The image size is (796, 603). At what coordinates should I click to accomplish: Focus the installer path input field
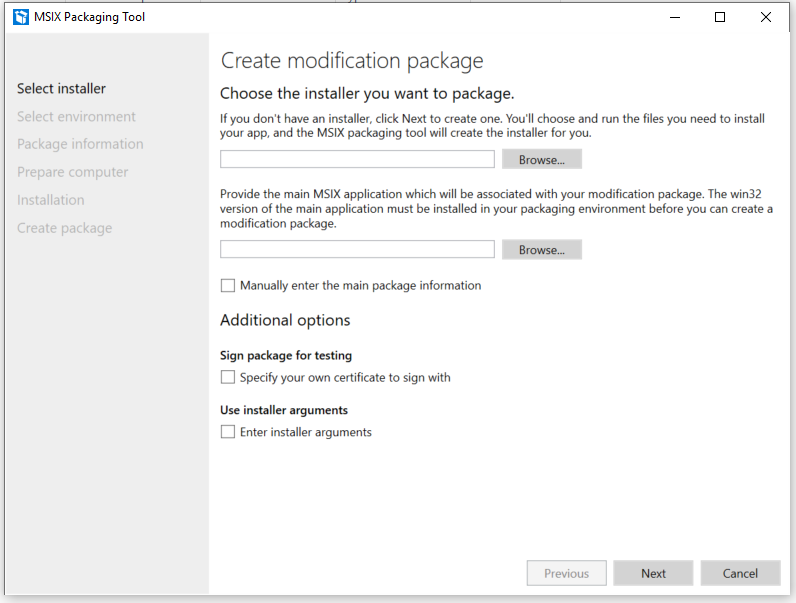(357, 159)
